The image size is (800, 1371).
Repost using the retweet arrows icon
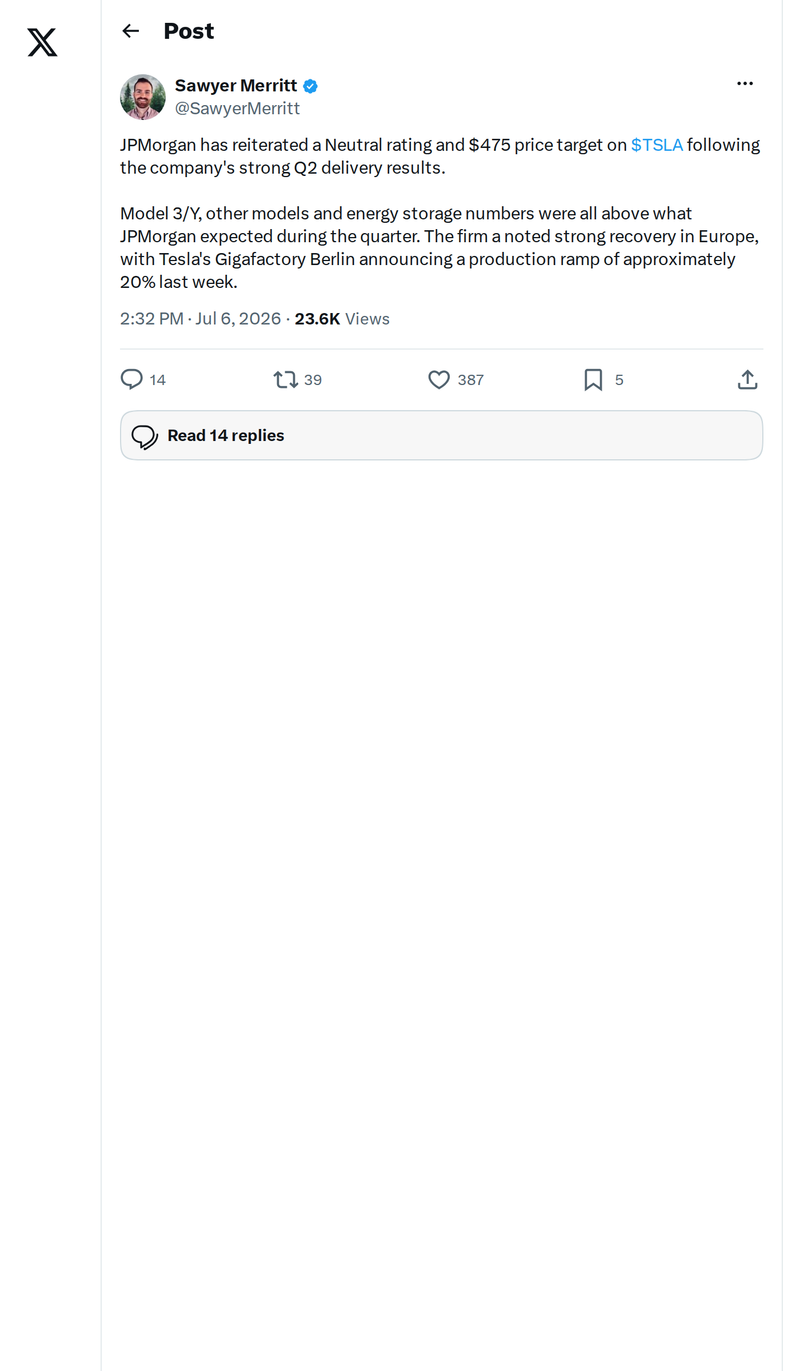point(285,380)
